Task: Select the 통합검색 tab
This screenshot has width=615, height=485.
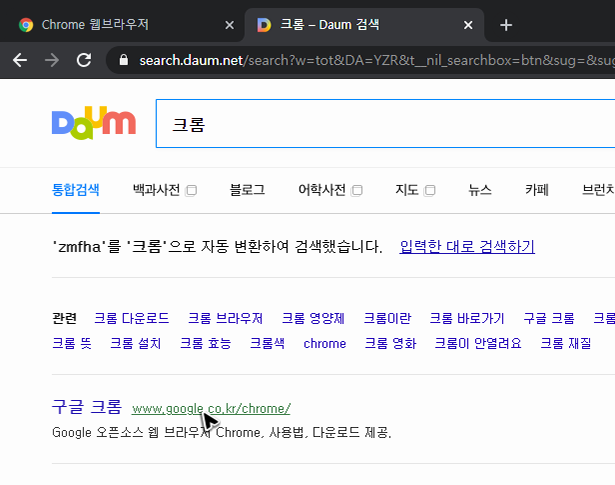Action: click(76, 190)
